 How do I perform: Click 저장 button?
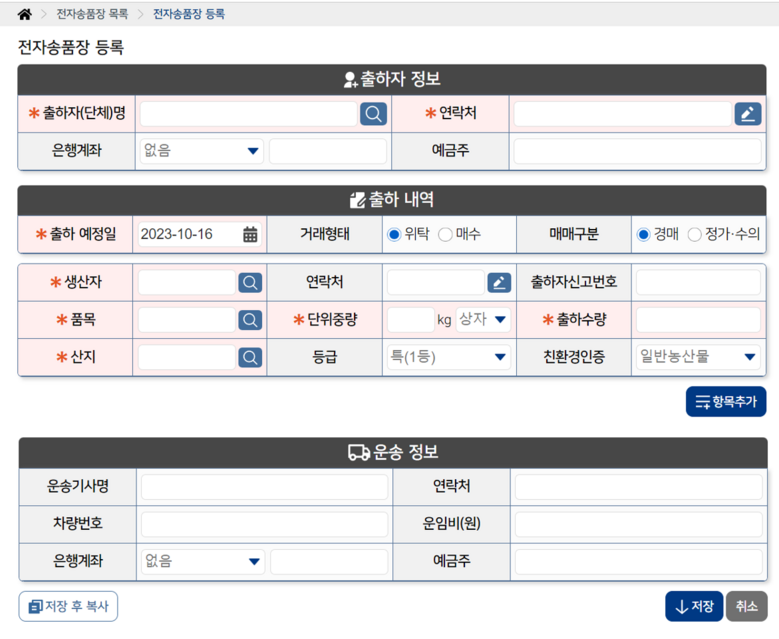694,606
